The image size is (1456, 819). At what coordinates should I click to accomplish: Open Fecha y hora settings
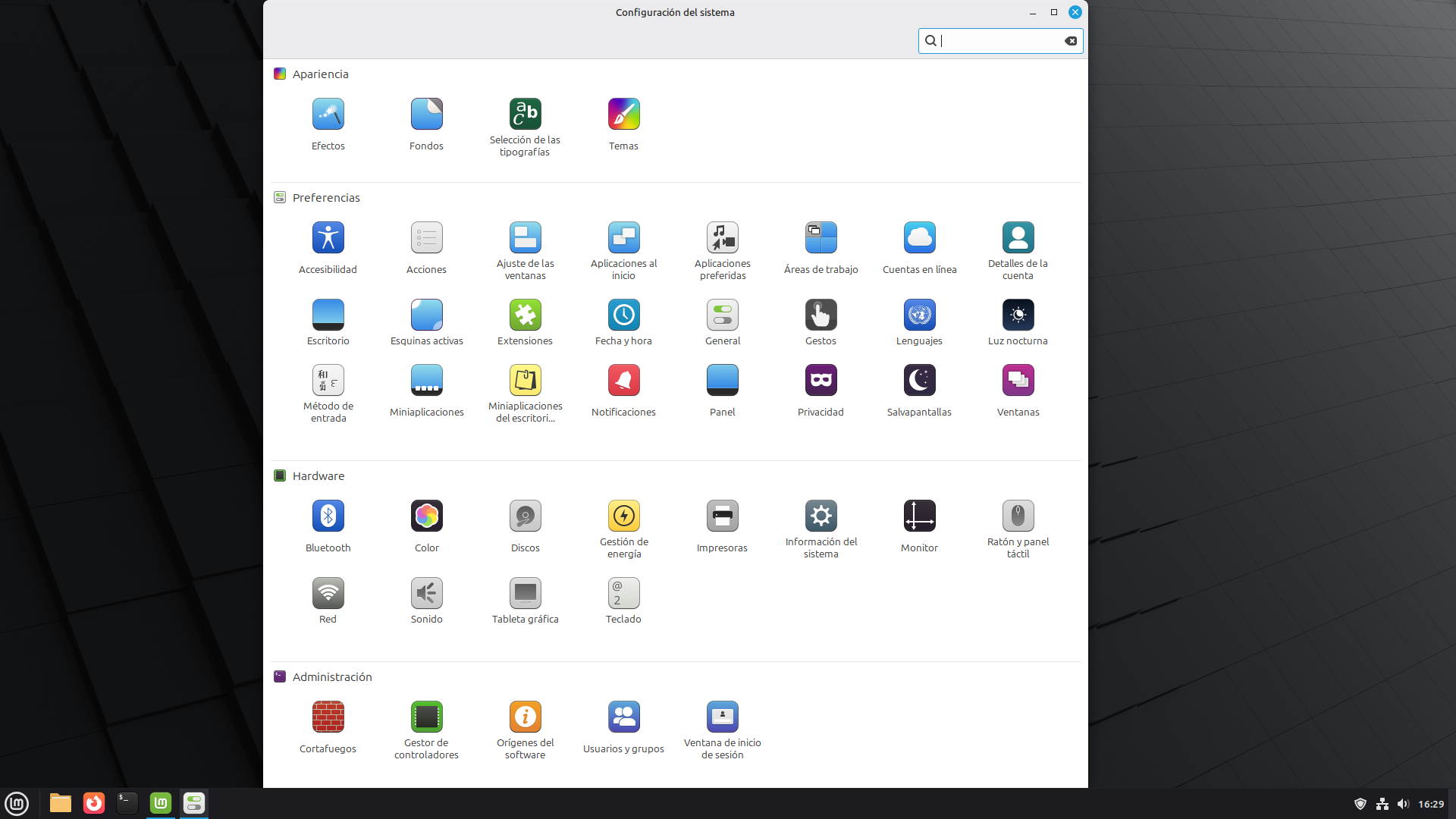tap(623, 315)
